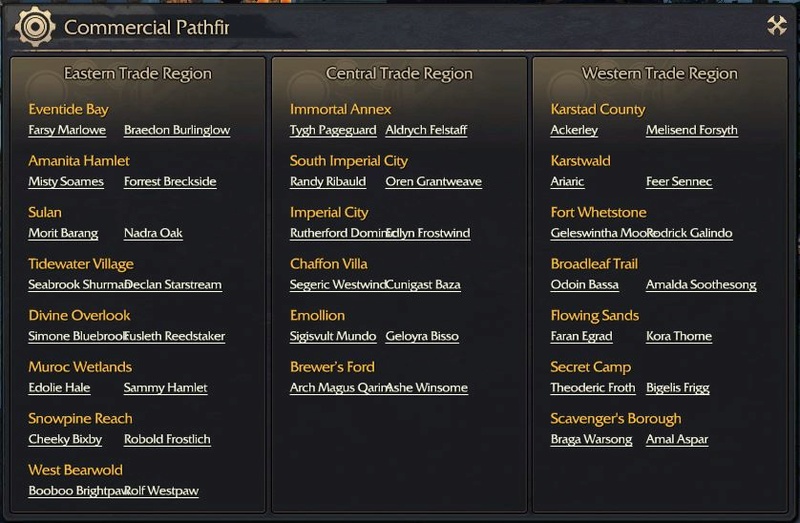Viewport: 800px width, 523px height.
Task: Pathfind to Ashe Winsome at Brewer's Ford
Action: [x=427, y=388]
